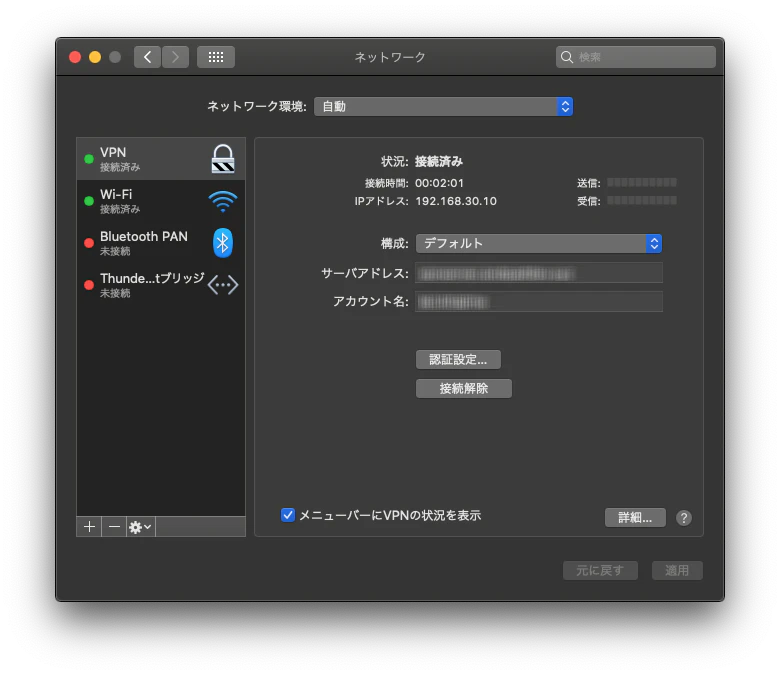Screen dimensions: 780x675
Task: Click the Wi-Fi signal icon
Action: click(x=223, y=201)
